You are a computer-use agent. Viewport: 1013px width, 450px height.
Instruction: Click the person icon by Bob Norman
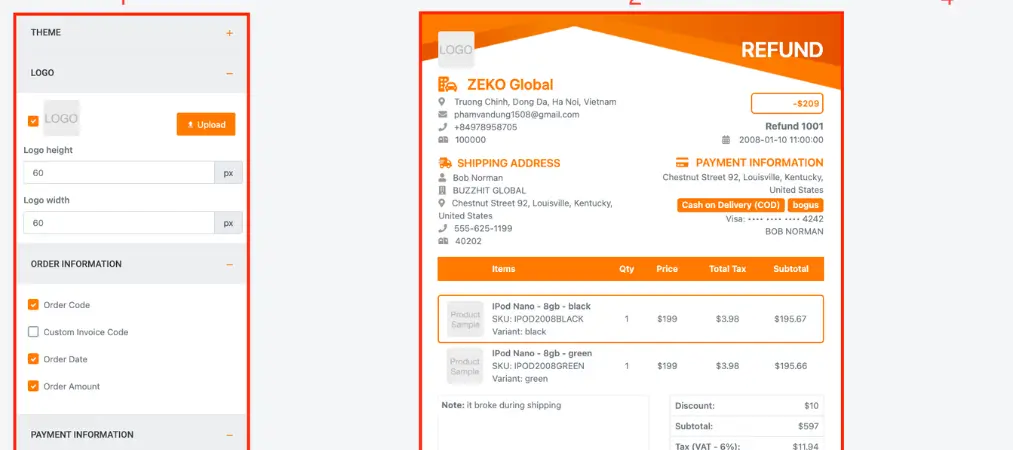pyautogui.click(x=442, y=178)
